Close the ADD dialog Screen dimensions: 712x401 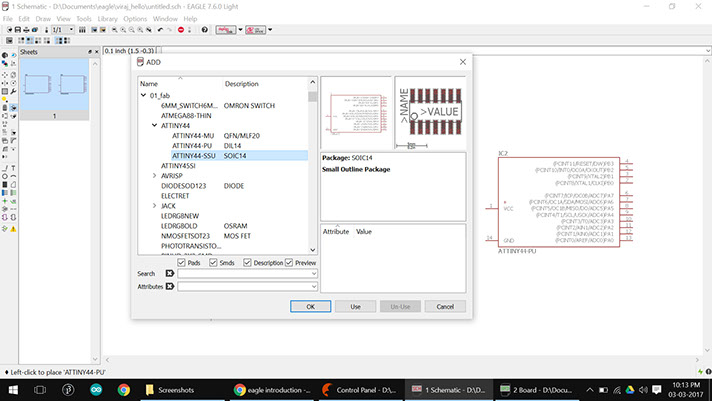pos(463,62)
